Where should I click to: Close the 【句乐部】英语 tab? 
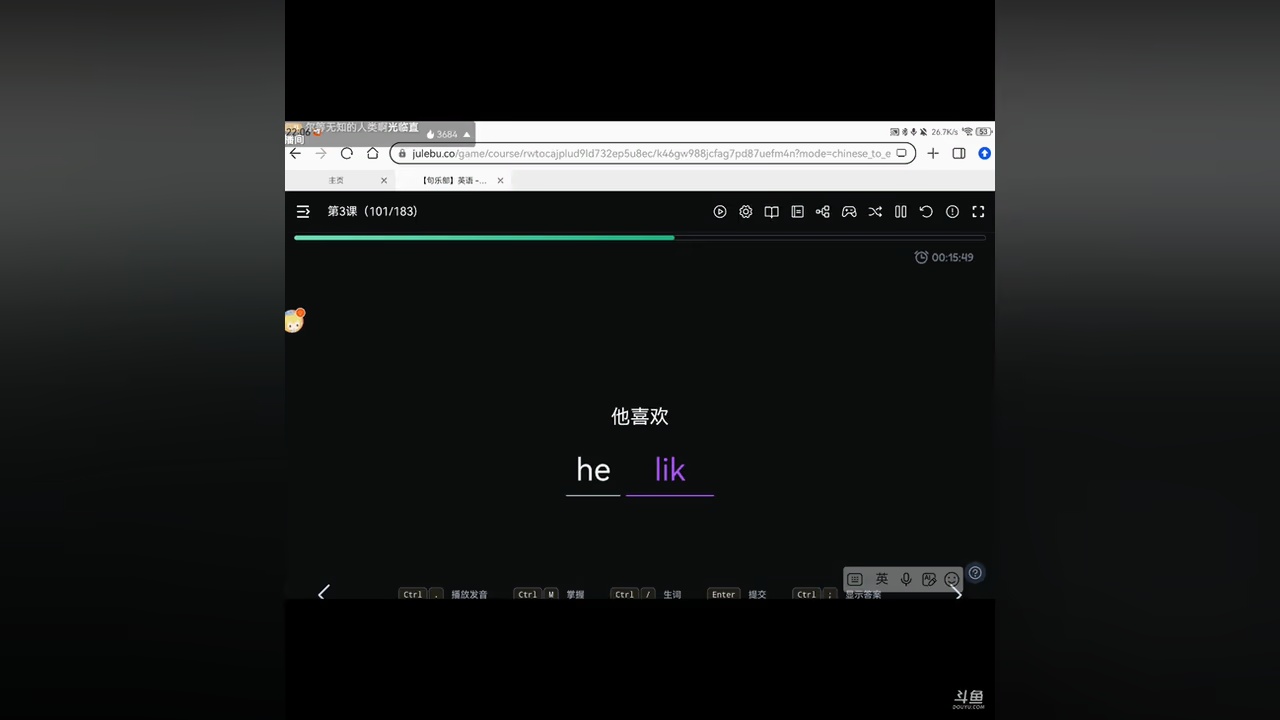tap(500, 181)
